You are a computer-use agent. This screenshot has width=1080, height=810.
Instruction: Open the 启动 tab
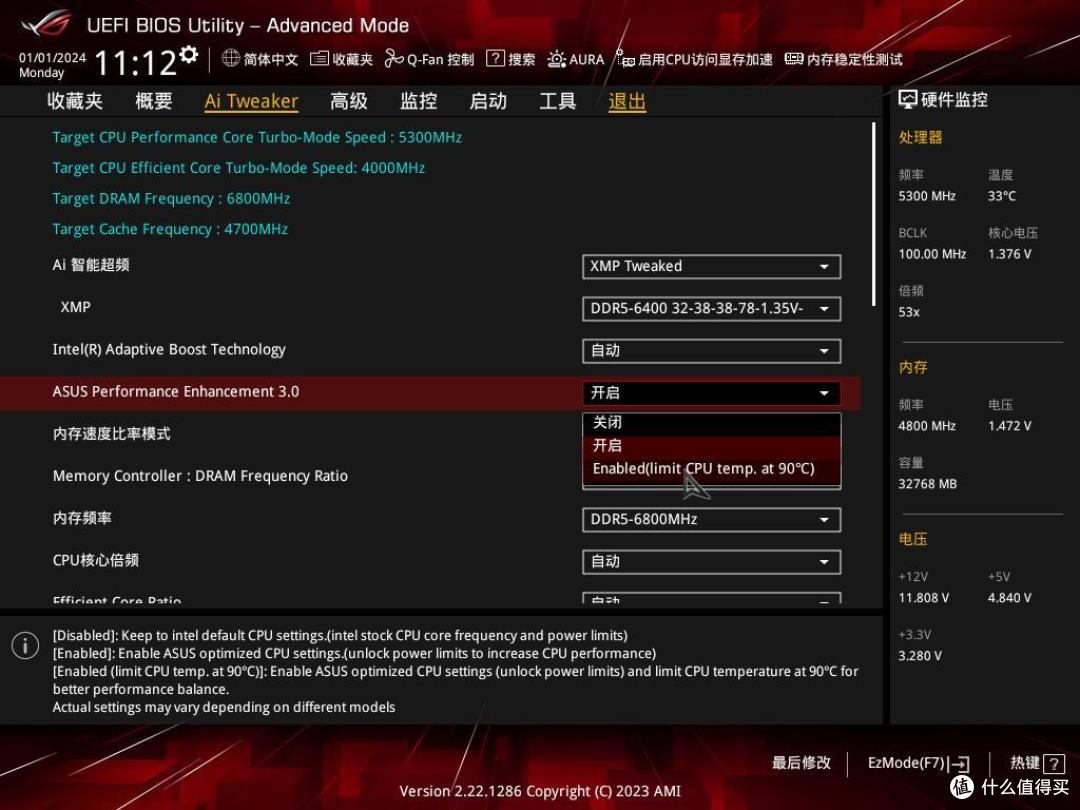pos(488,101)
